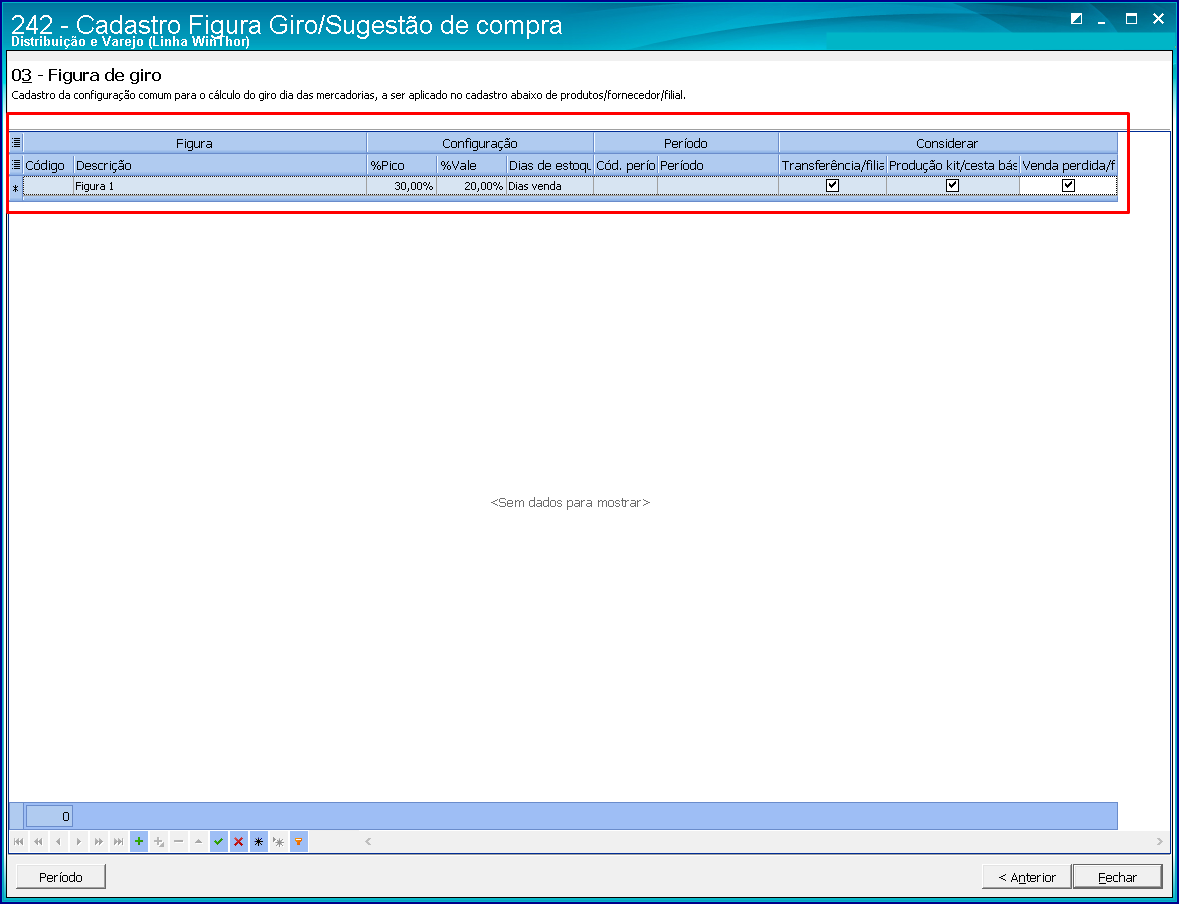1179x904 pixels.
Task: Click the window restore-down icon in the title bar
Action: pyautogui.click(x=1077, y=19)
